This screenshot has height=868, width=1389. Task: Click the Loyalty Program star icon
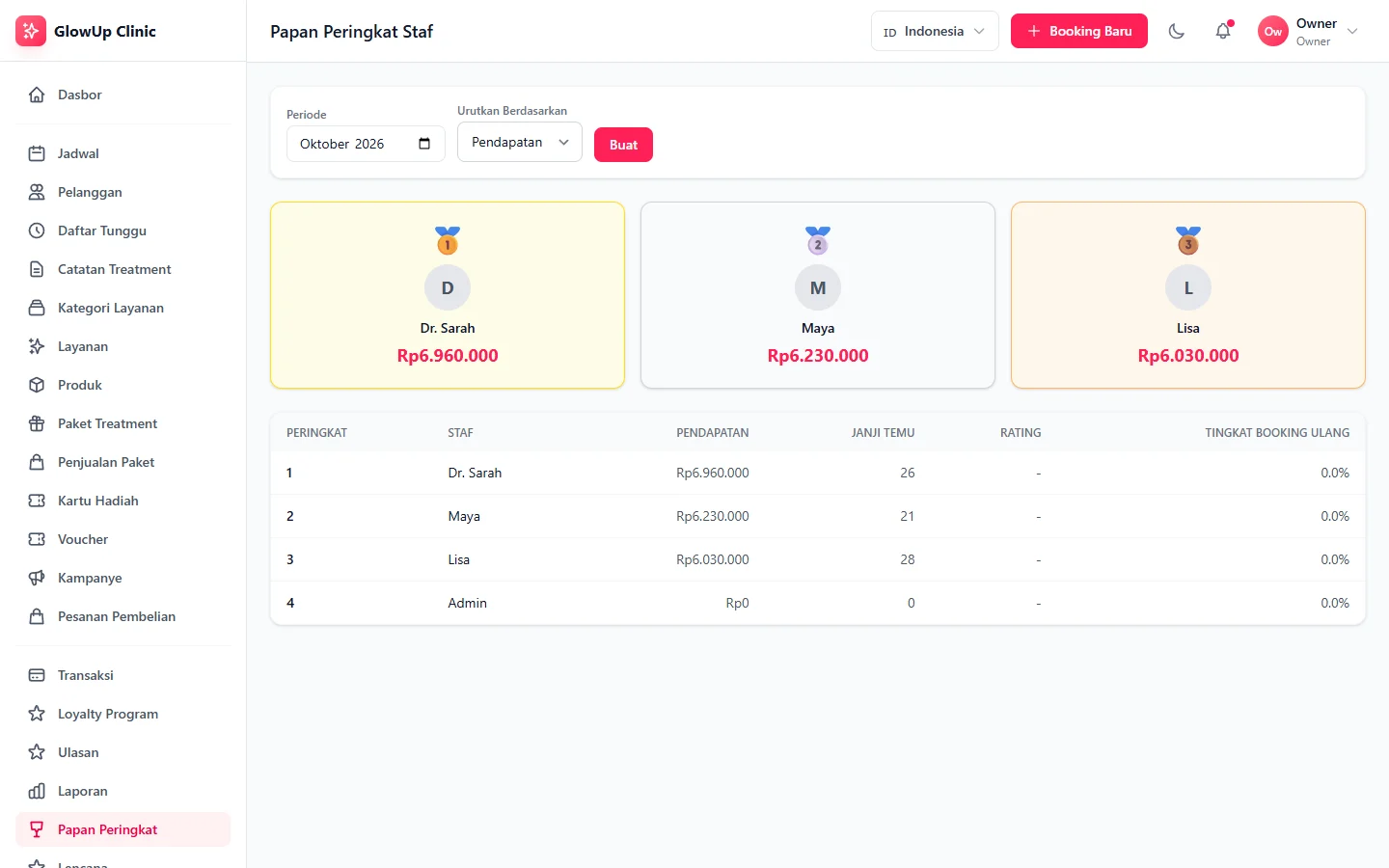click(x=37, y=714)
